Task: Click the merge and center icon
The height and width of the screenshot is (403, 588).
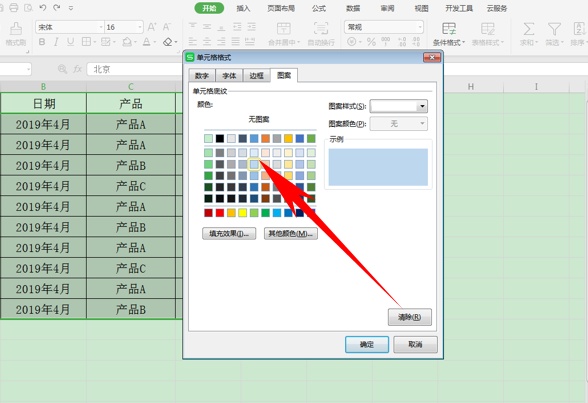Action: 284,28
